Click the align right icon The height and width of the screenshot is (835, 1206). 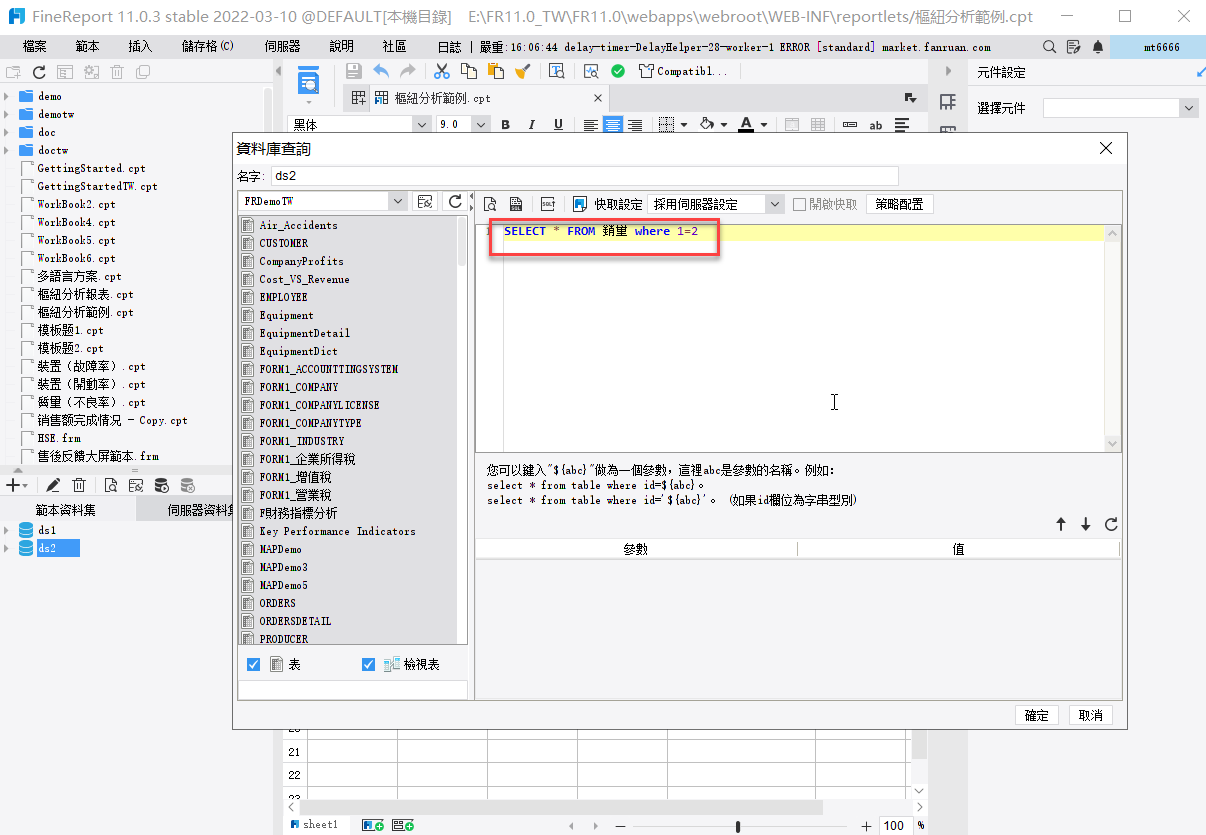coord(634,125)
